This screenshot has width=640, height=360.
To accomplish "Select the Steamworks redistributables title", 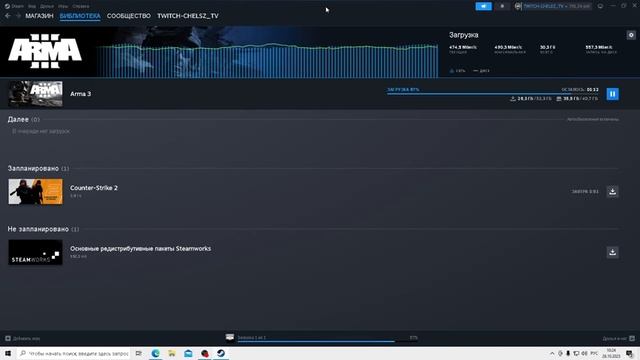I will [140, 248].
